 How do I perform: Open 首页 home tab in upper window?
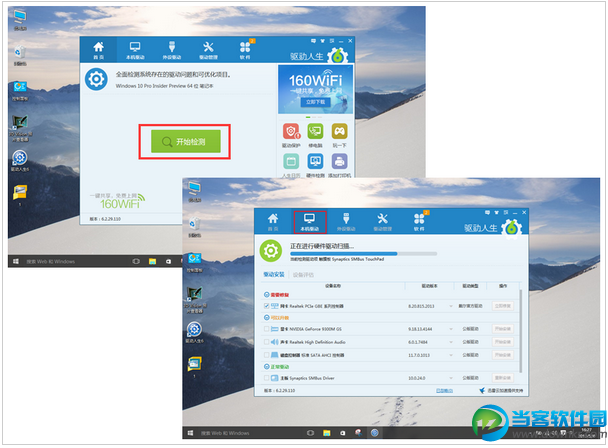[x=98, y=50]
